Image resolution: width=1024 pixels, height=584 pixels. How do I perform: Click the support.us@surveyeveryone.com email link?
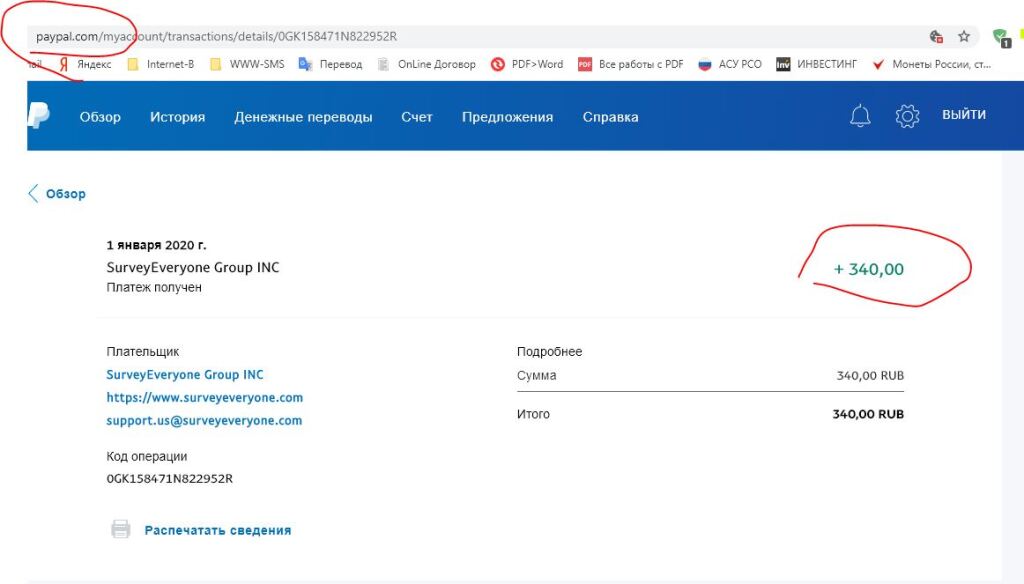(204, 421)
